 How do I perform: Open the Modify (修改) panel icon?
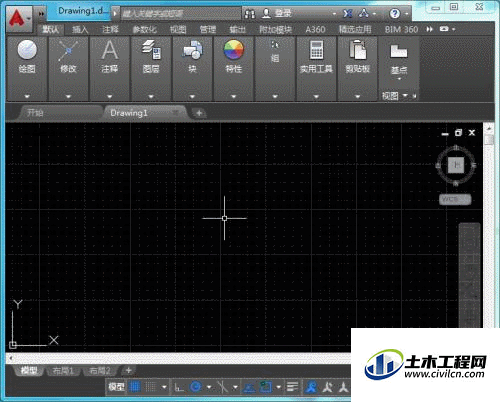(x=68, y=51)
